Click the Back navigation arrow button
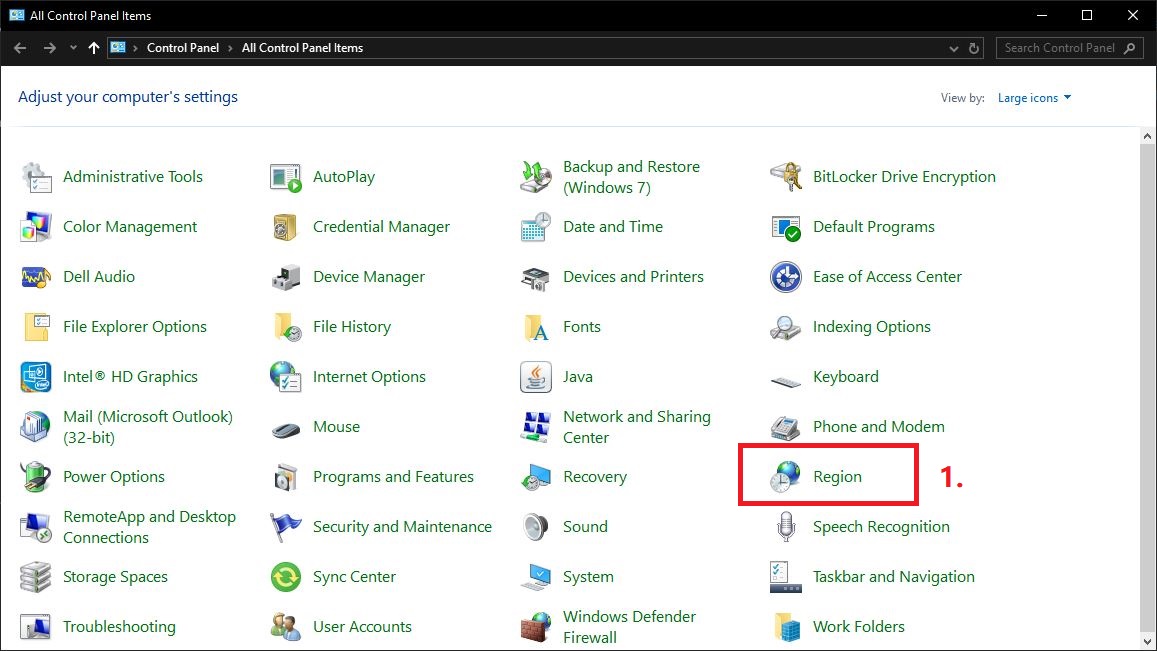This screenshot has height=651, width=1157. coord(20,48)
